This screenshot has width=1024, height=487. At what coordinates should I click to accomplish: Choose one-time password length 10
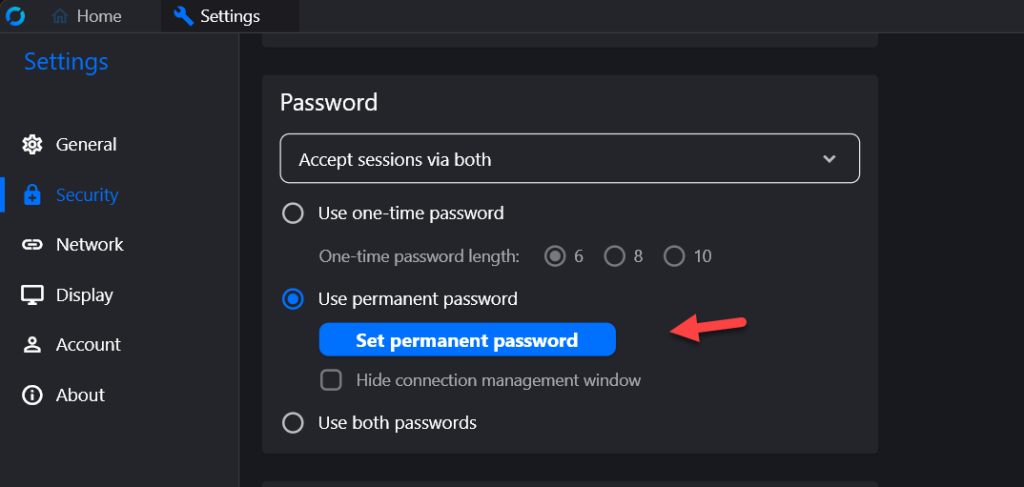(x=674, y=257)
